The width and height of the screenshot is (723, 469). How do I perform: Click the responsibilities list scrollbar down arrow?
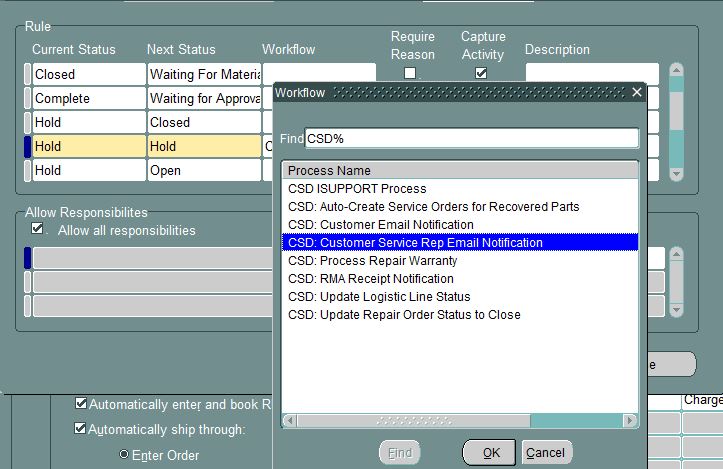point(676,309)
